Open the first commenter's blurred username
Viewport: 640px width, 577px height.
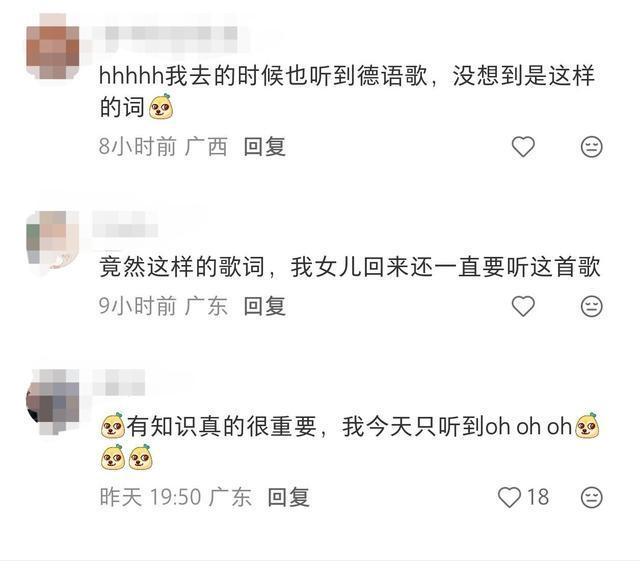coord(169,35)
